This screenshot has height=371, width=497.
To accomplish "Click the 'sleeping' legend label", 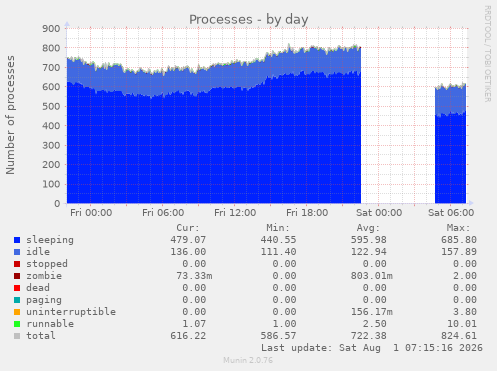I will pos(50,240).
